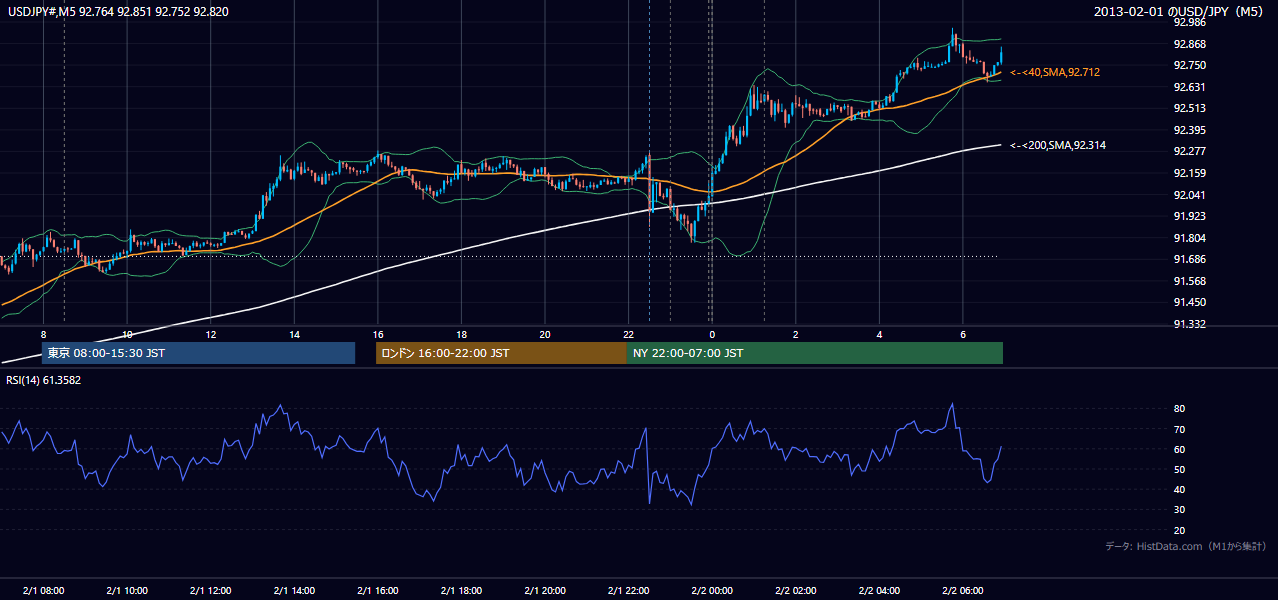Click the RSI(14) 61.3582 indicator label
Screen dimensions: 1278x600
(44, 380)
